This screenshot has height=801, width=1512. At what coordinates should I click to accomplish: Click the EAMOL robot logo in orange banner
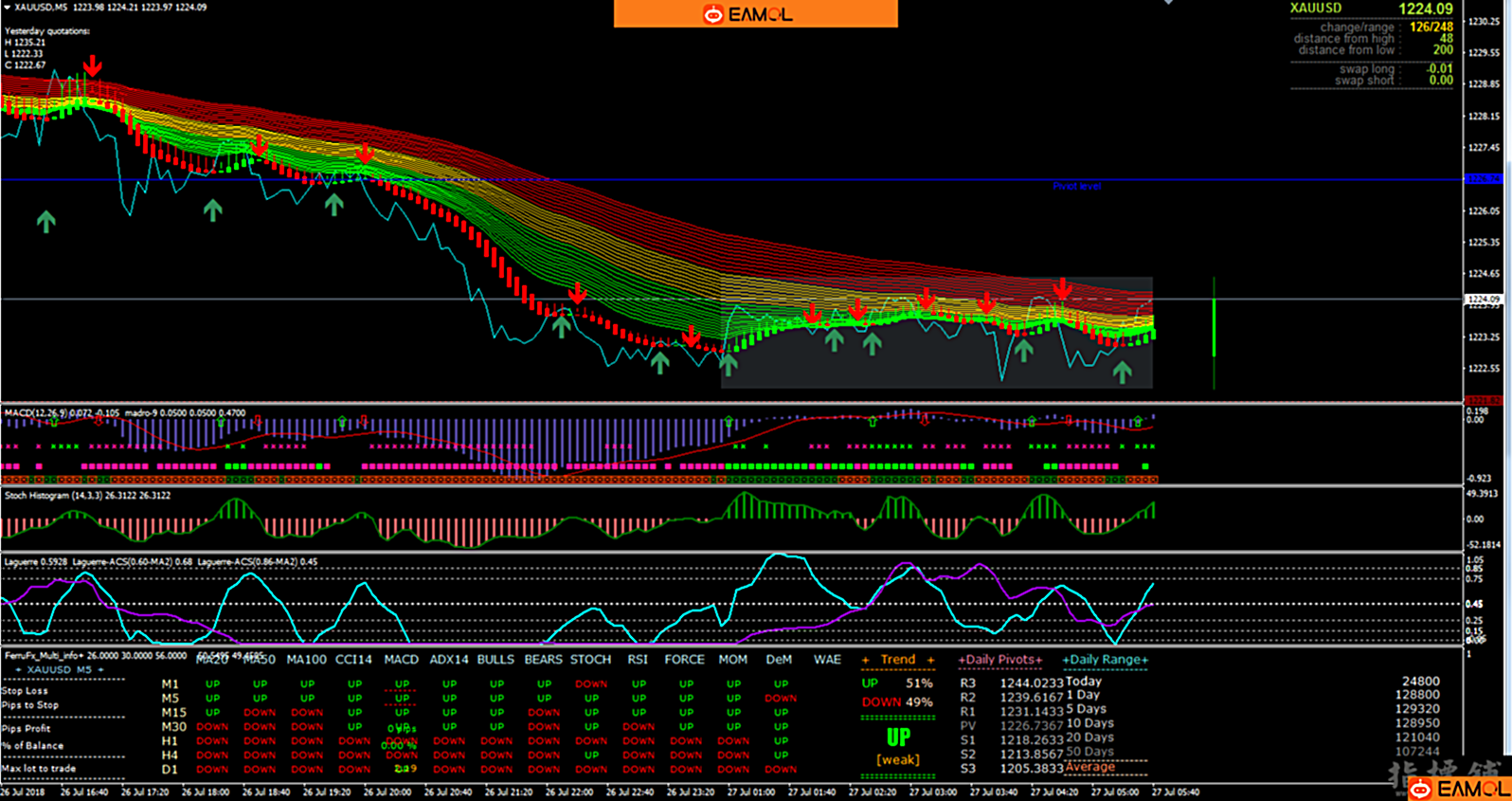click(713, 14)
